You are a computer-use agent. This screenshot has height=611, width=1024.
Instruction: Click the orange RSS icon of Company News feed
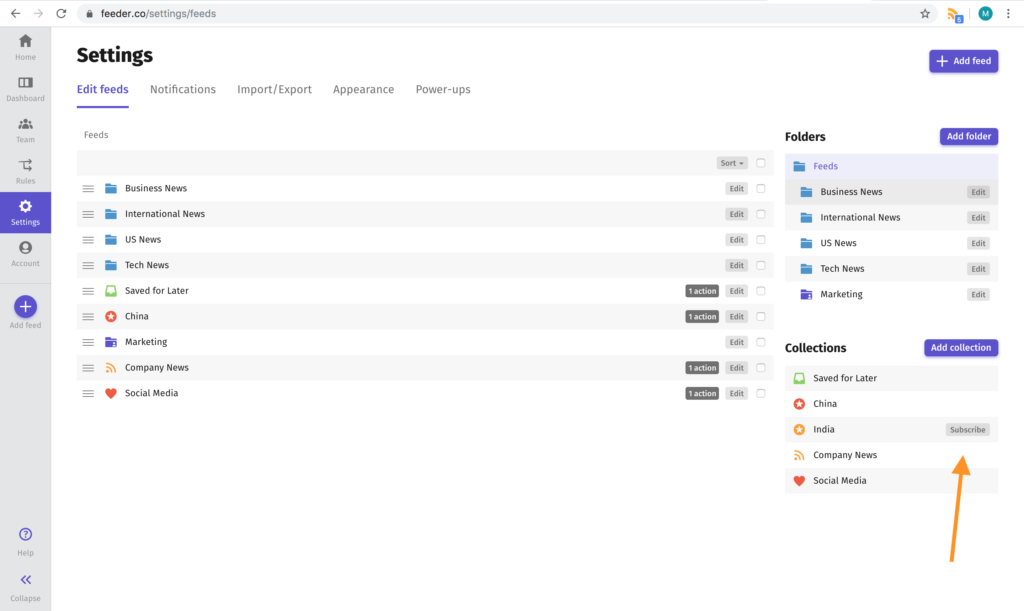pyautogui.click(x=111, y=368)
